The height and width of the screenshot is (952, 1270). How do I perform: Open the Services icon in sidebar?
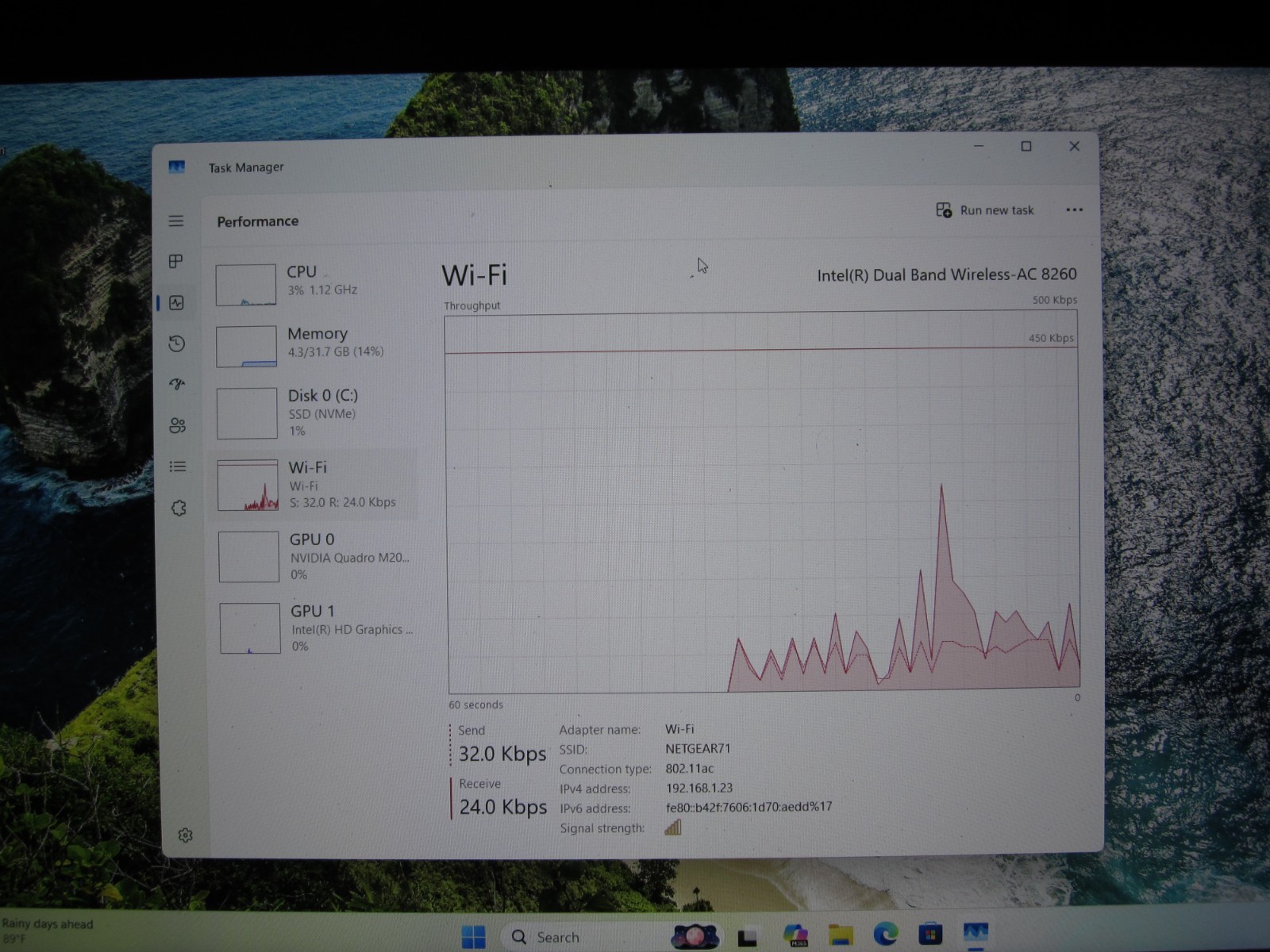pyautogui.click(x=179, y=508)
